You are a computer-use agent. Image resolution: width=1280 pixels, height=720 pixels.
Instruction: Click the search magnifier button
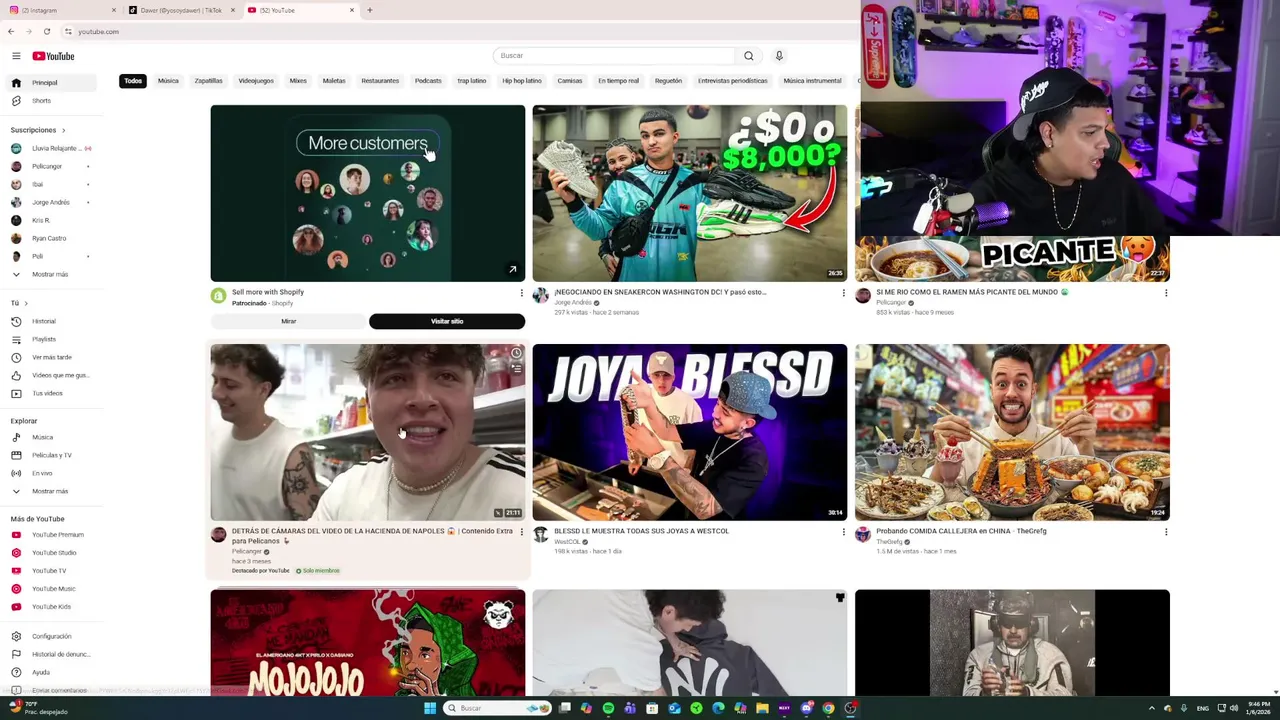point(748,56)
